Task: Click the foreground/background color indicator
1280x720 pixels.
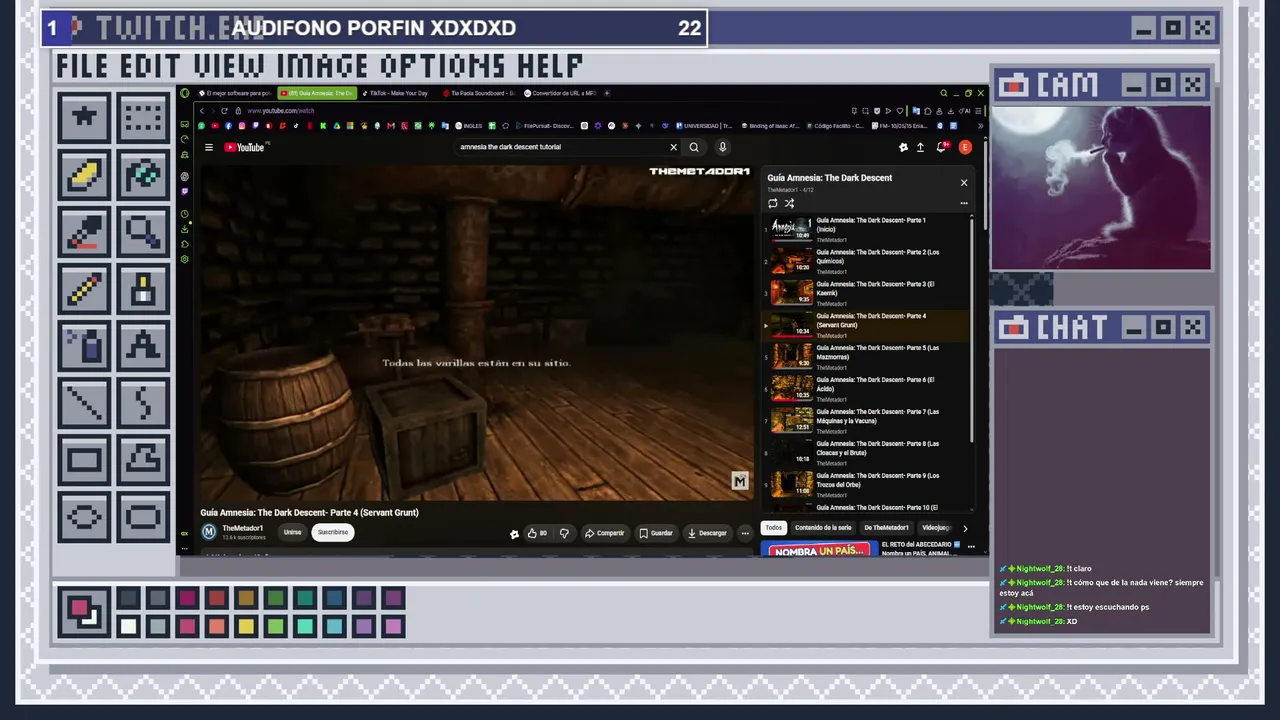Action: 82,611
